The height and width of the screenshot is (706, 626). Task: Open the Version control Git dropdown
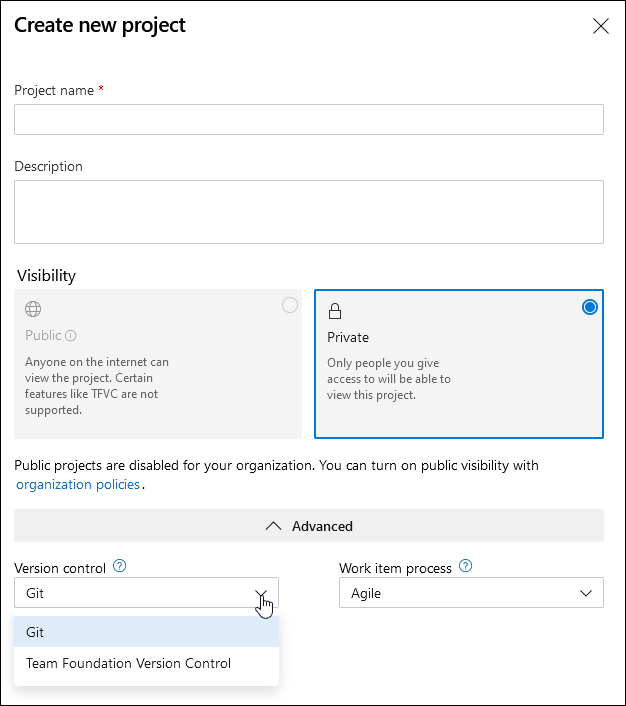click(146, 593)
